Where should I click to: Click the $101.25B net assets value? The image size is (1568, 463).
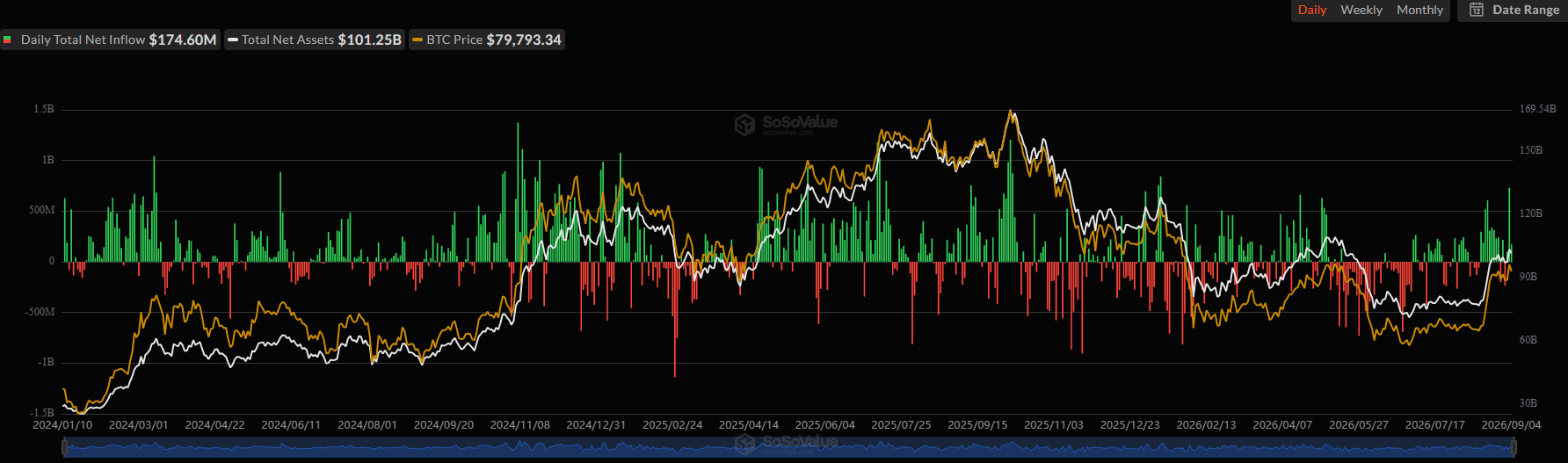tap(370, 40)
